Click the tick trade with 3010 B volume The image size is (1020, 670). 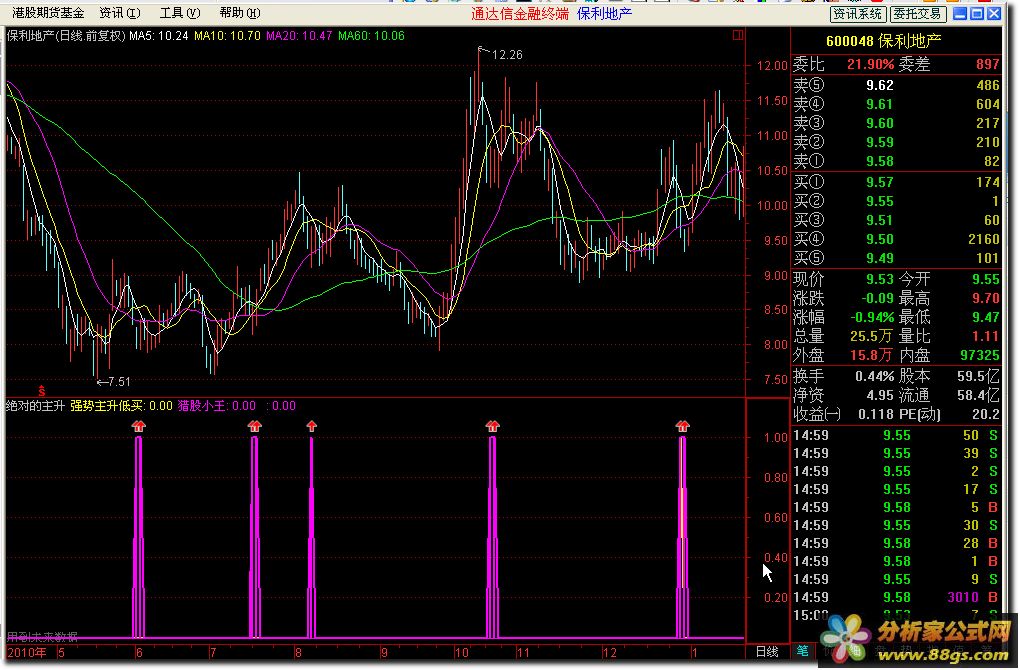tap(896, 597)
